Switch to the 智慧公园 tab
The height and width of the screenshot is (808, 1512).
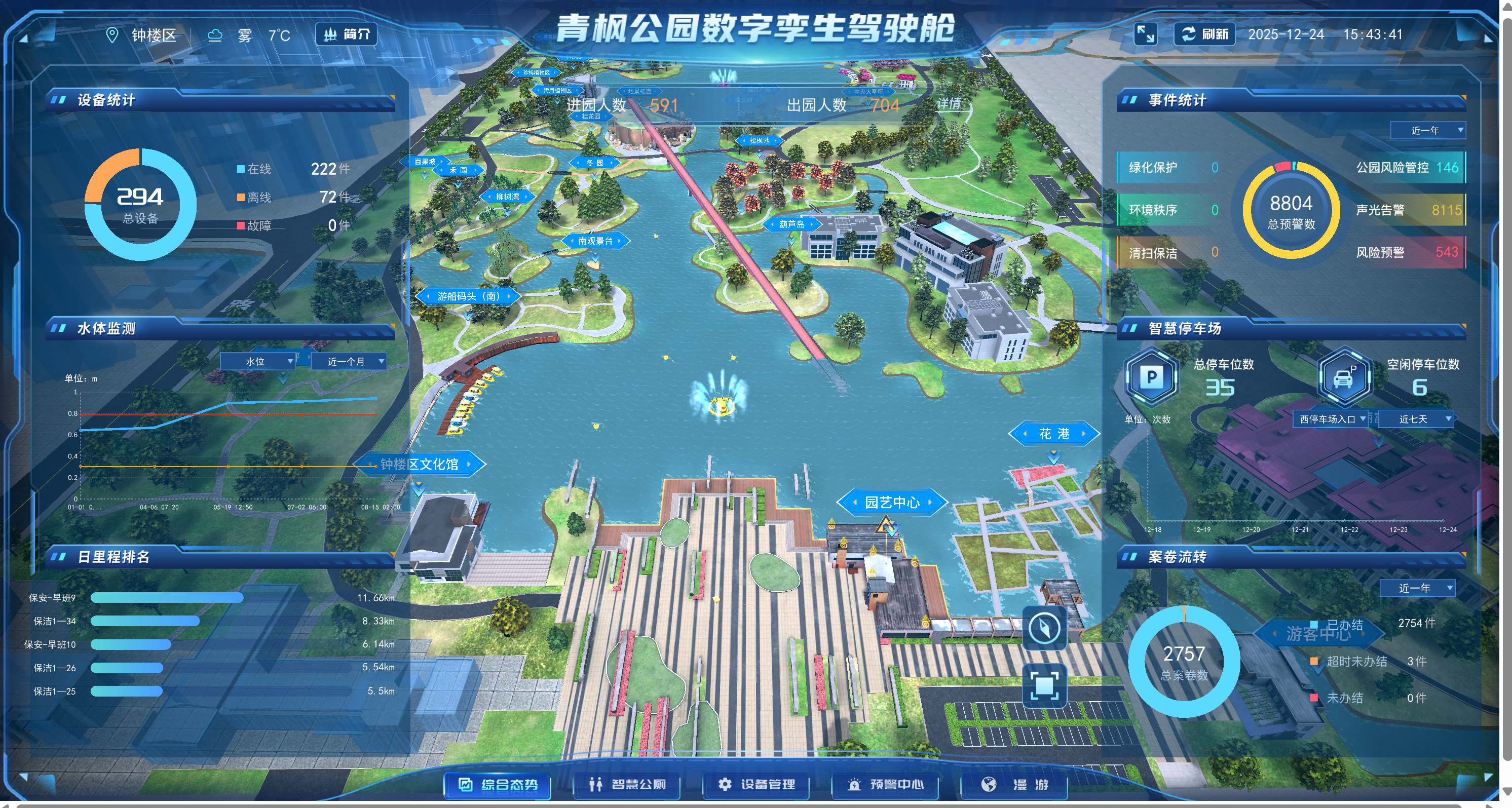[626, 785]
